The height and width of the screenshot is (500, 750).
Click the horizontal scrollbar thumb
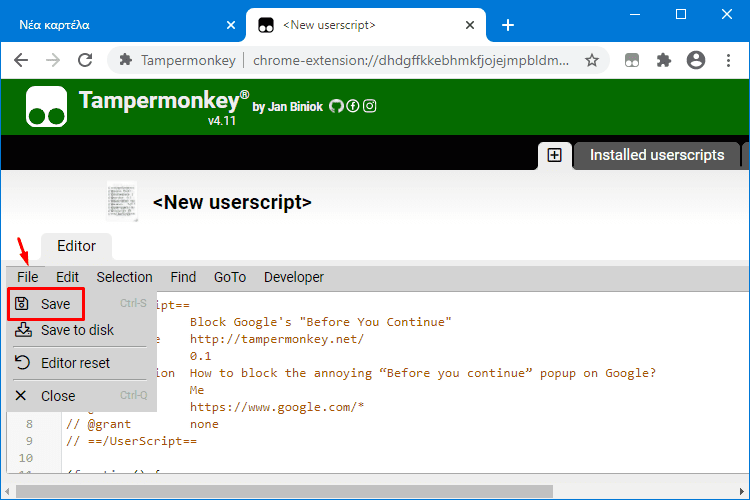[284, 491]
